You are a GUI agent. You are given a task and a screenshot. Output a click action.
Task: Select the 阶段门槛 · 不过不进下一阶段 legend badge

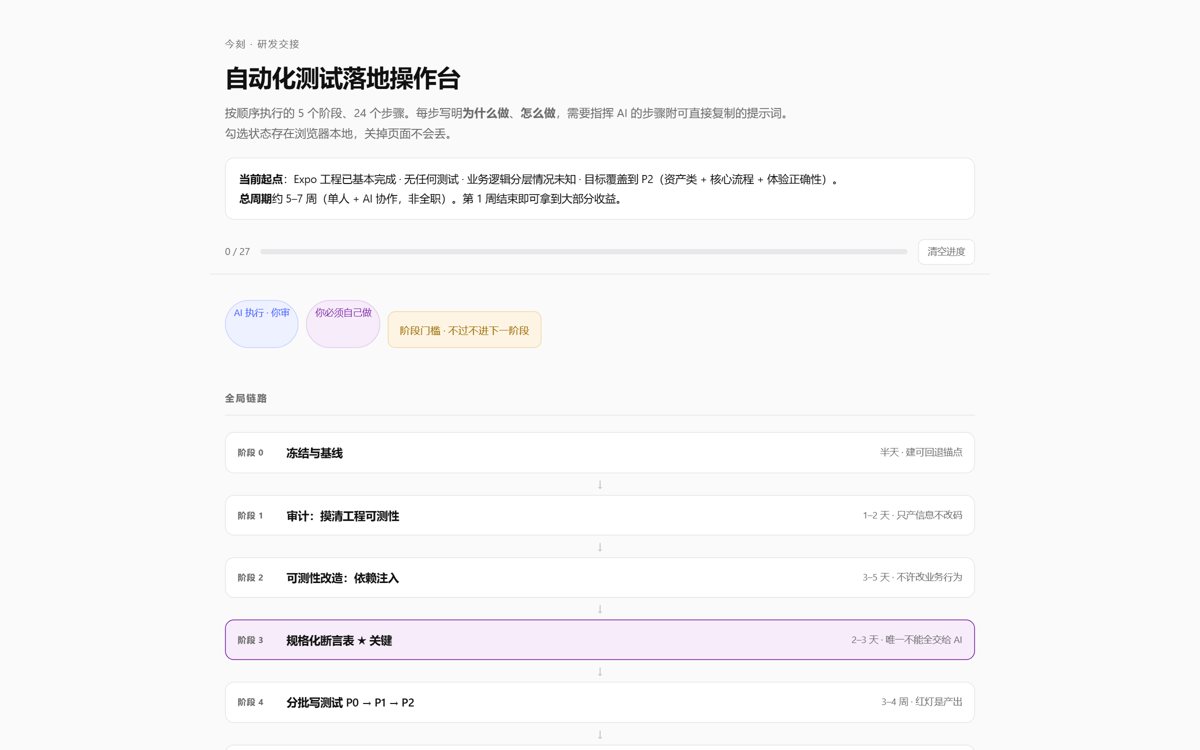coord(465,330)
